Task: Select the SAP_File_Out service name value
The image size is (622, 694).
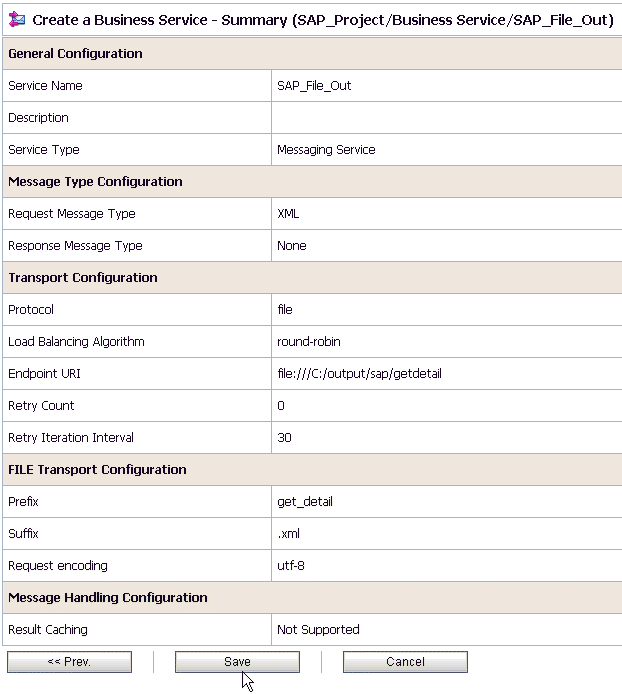Action: (x=314, y=86)
